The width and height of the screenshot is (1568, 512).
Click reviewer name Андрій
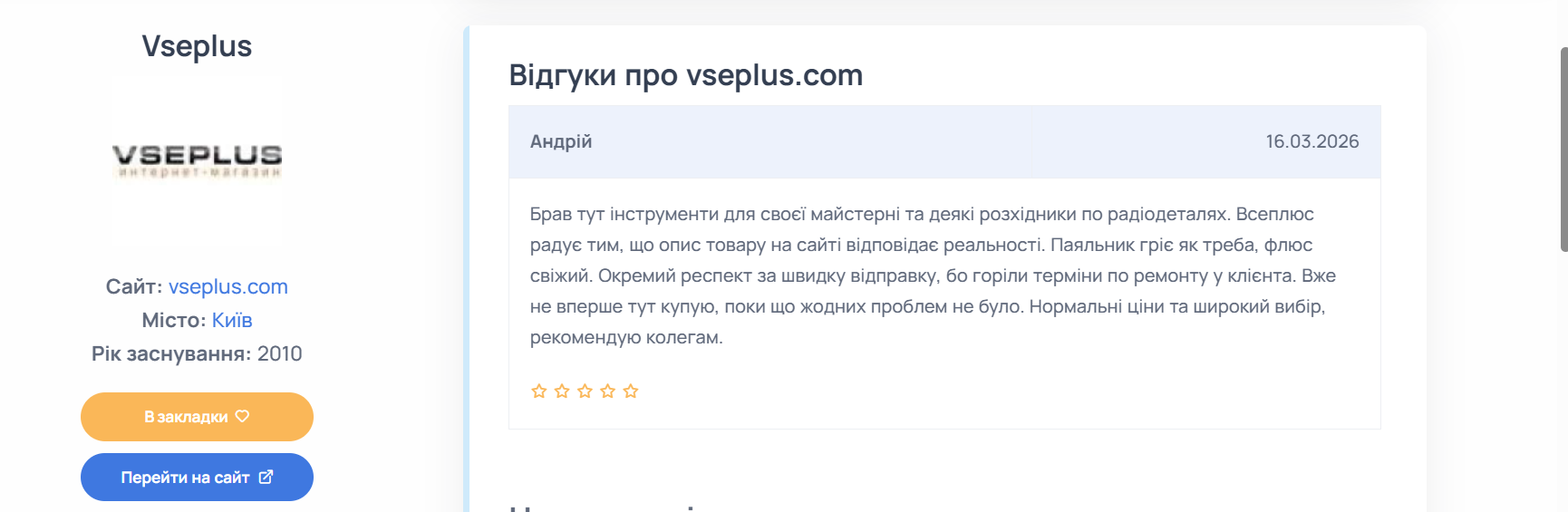[561, 141]
